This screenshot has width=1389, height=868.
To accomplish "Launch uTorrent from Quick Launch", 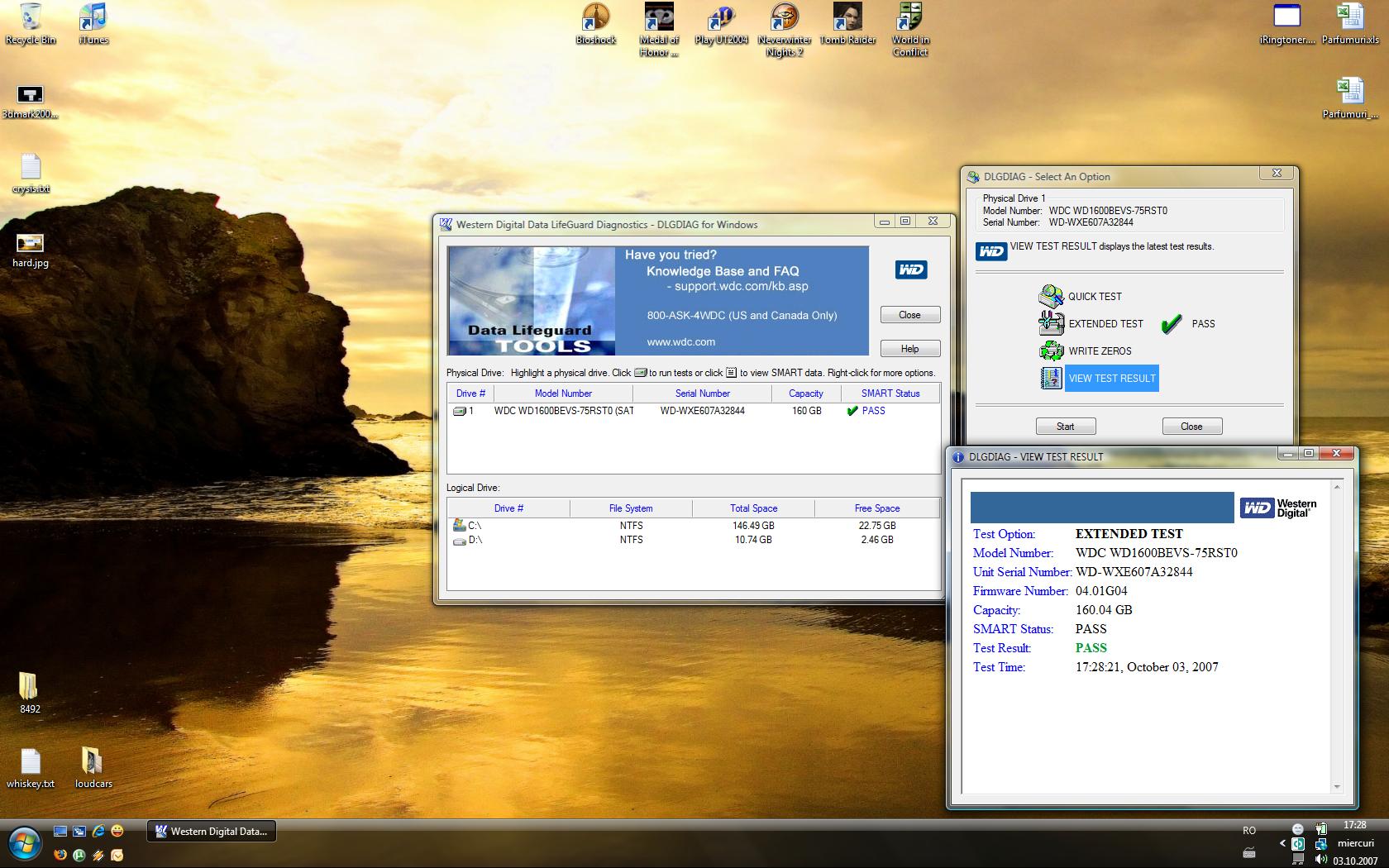I will [x=79, y=855].
